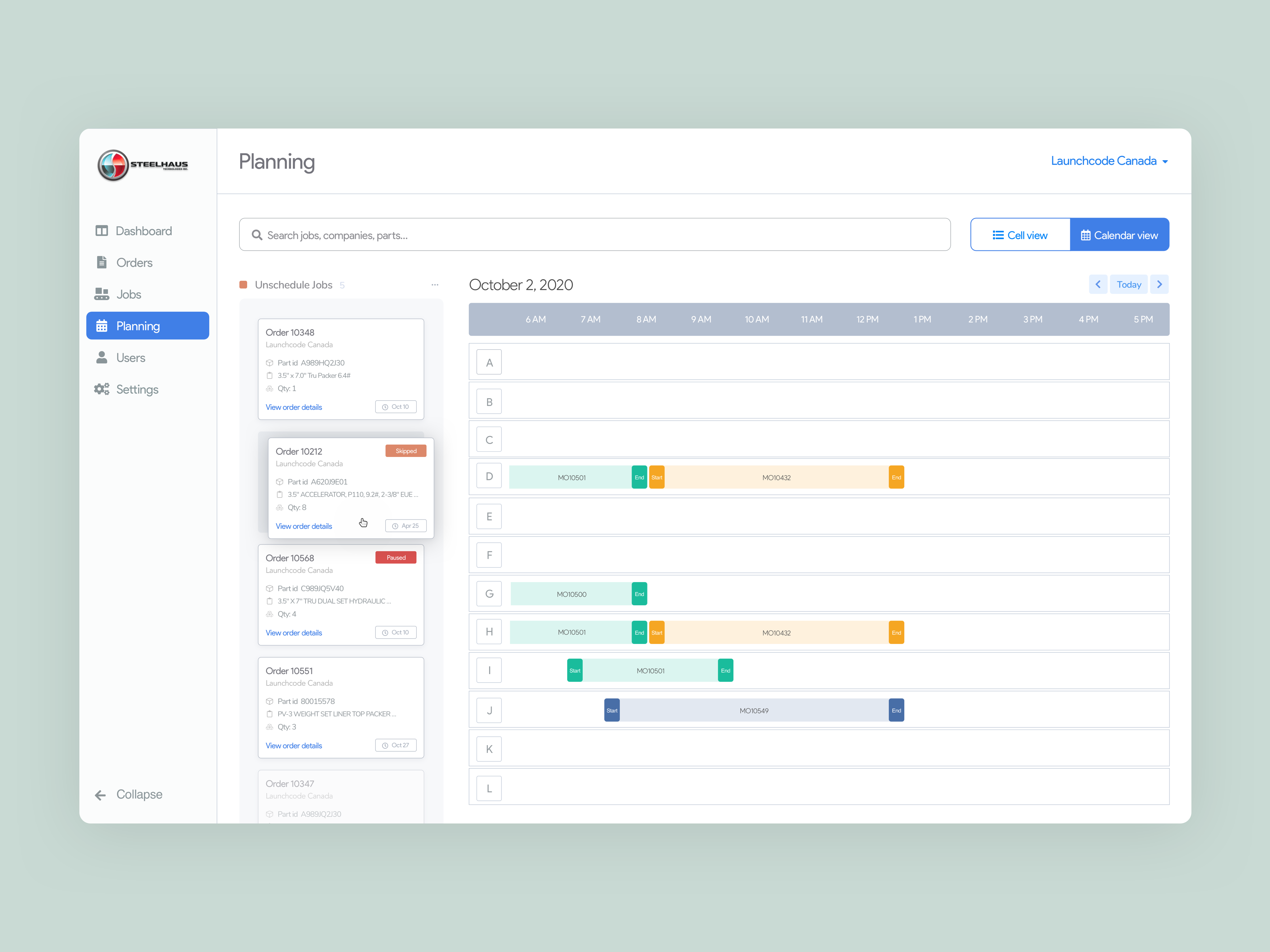1270x952 pixels.
Task: Open Launchcode Canada company dropdown
Action: click(x=1109, y=161)
